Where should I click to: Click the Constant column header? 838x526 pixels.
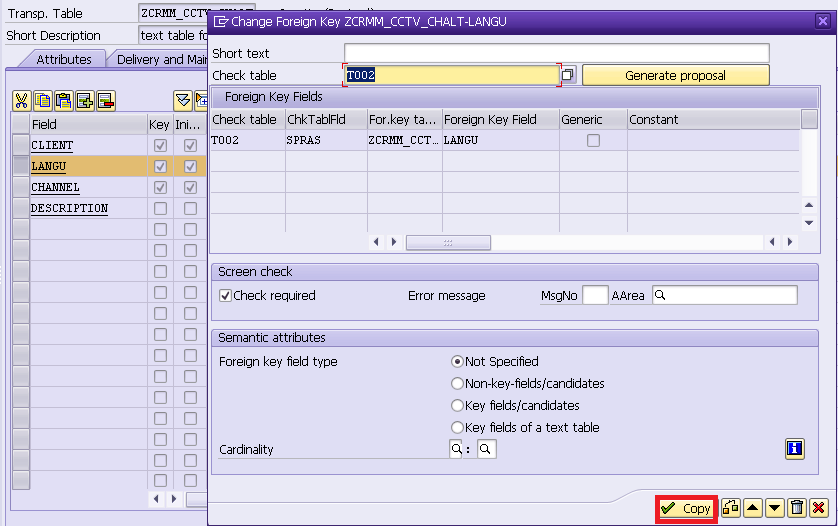click(x=713, y=119)
